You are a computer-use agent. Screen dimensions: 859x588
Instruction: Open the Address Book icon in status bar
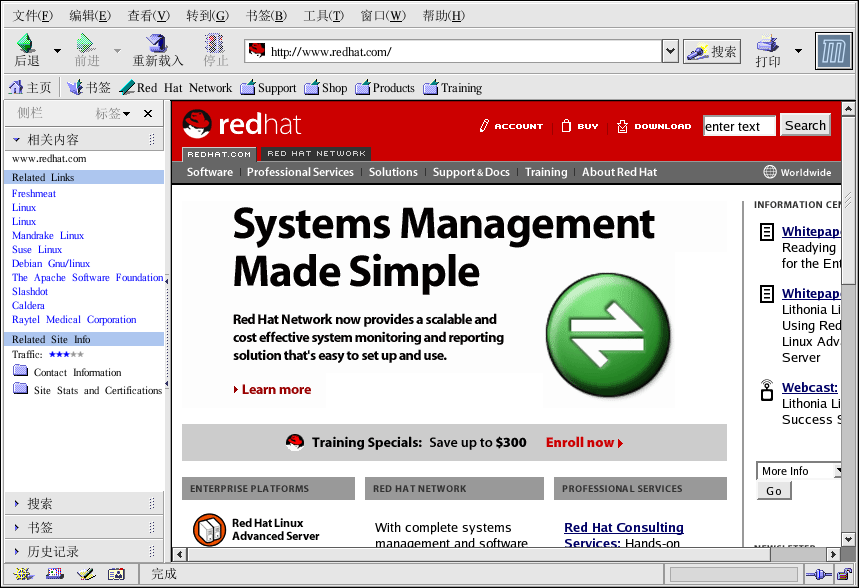coord(116,574)
